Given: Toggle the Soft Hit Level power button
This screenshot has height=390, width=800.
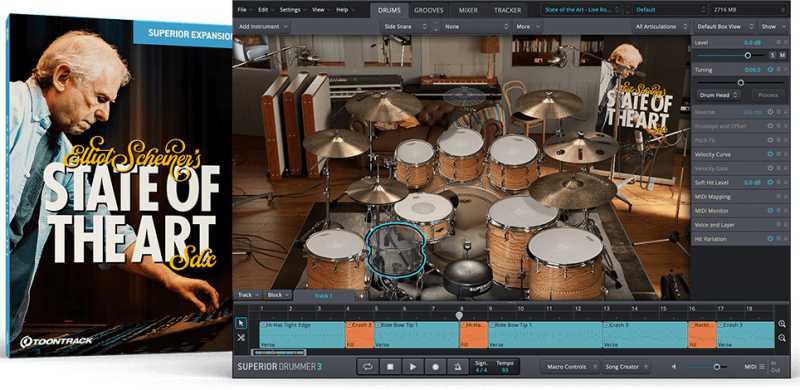Looking at the screenshot, I should pyautogui.click(x=770, y=182).
